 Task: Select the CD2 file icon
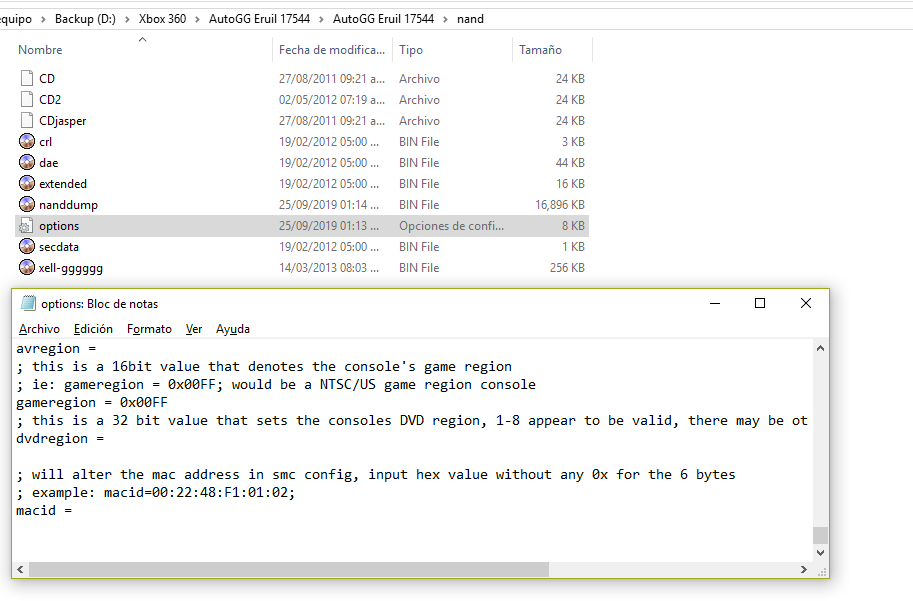(27, 99)
